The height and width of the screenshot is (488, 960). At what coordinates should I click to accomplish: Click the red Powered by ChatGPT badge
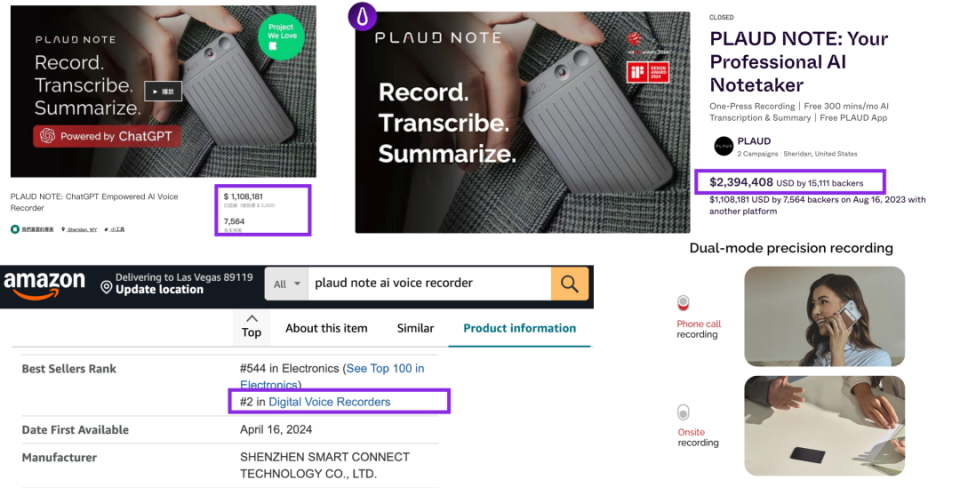click(107, 136)
